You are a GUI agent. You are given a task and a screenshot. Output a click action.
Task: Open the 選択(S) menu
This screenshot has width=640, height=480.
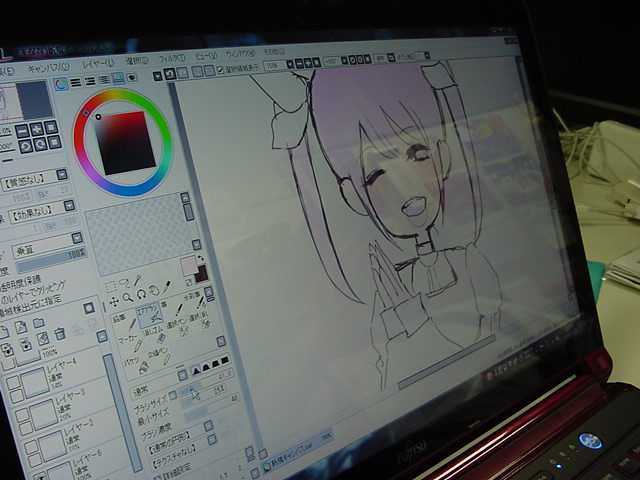[x=137, y=61]
